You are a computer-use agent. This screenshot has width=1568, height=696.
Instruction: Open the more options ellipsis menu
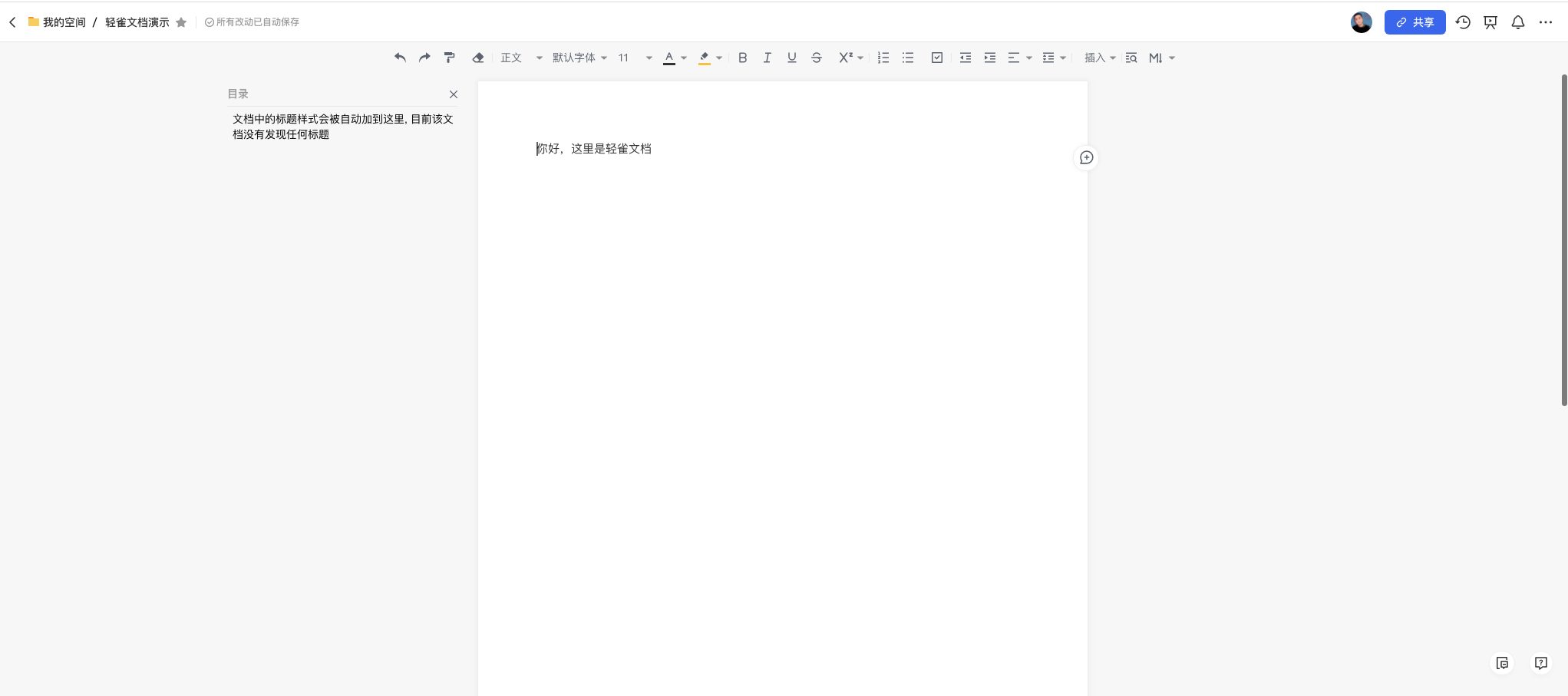point(1546,22)
